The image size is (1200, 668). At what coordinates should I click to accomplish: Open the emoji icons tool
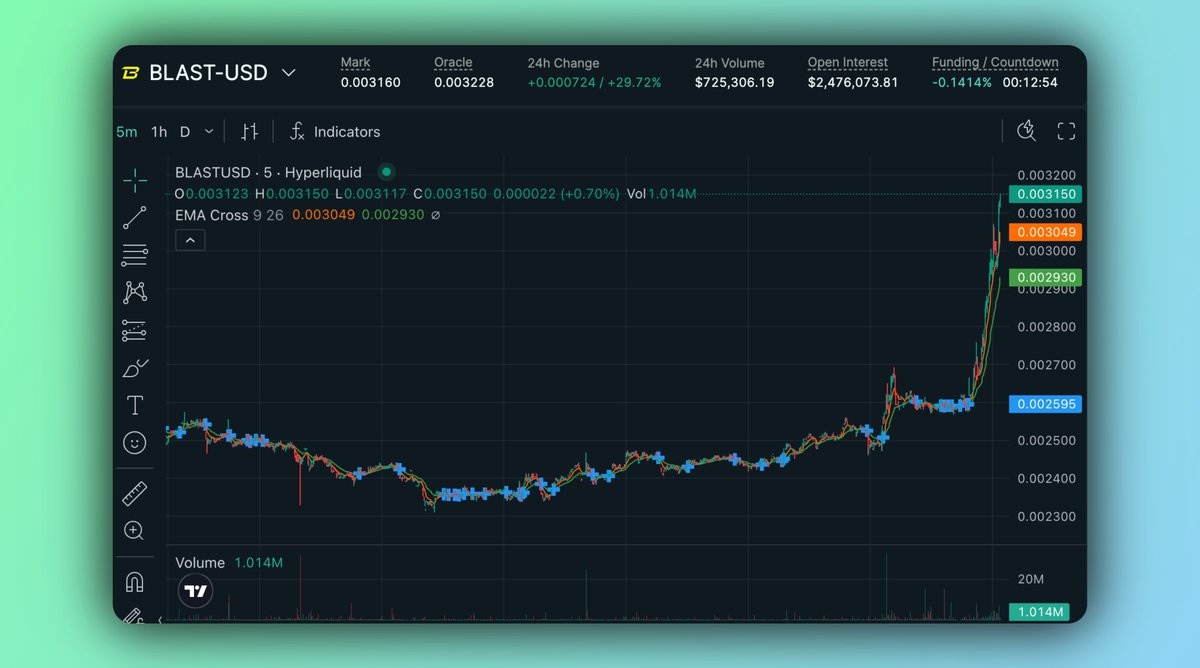pyautogui.click(x=135, y=442)
